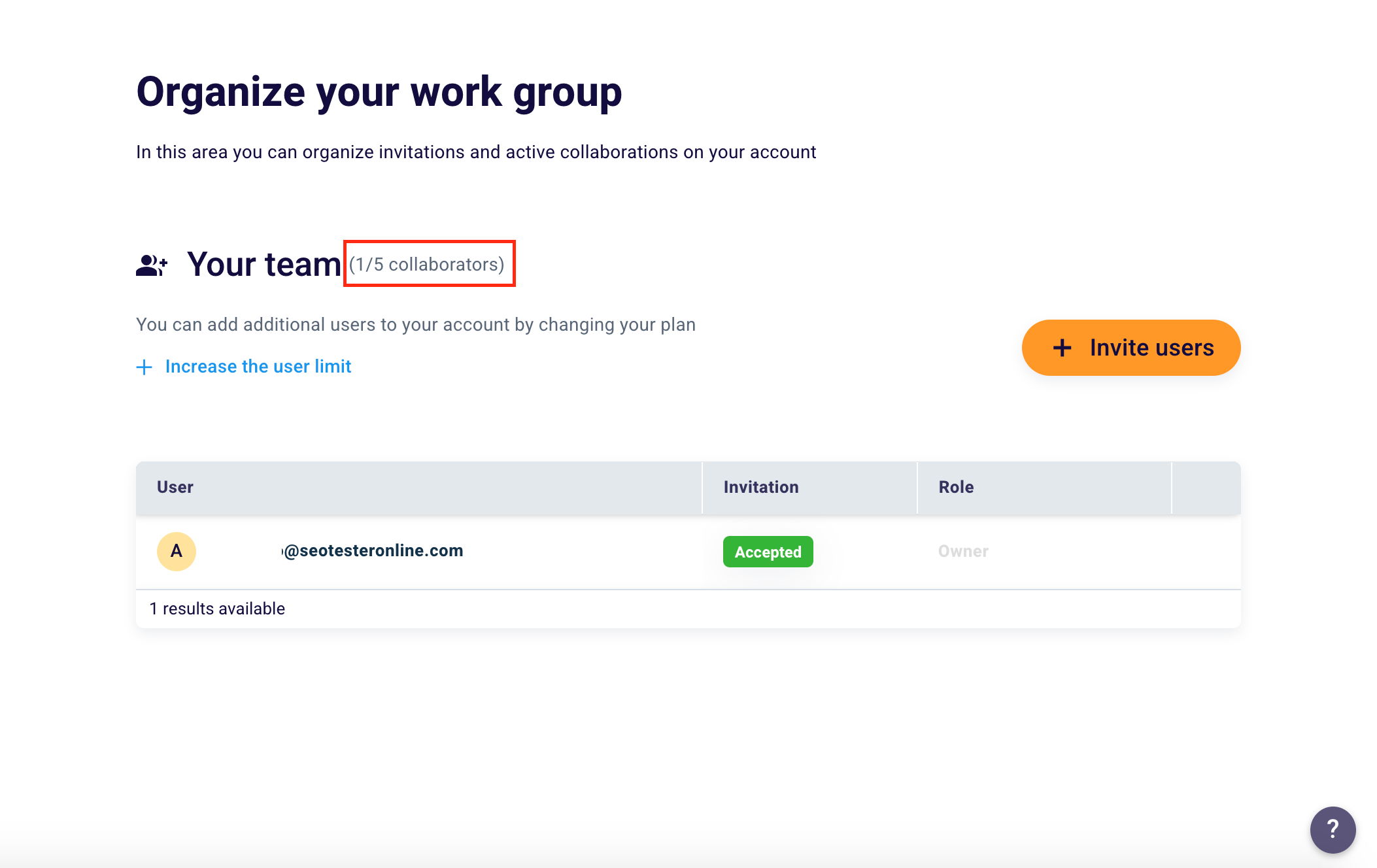
Task: Click the plus icon in Invite users
Action: pos(1062,348)
